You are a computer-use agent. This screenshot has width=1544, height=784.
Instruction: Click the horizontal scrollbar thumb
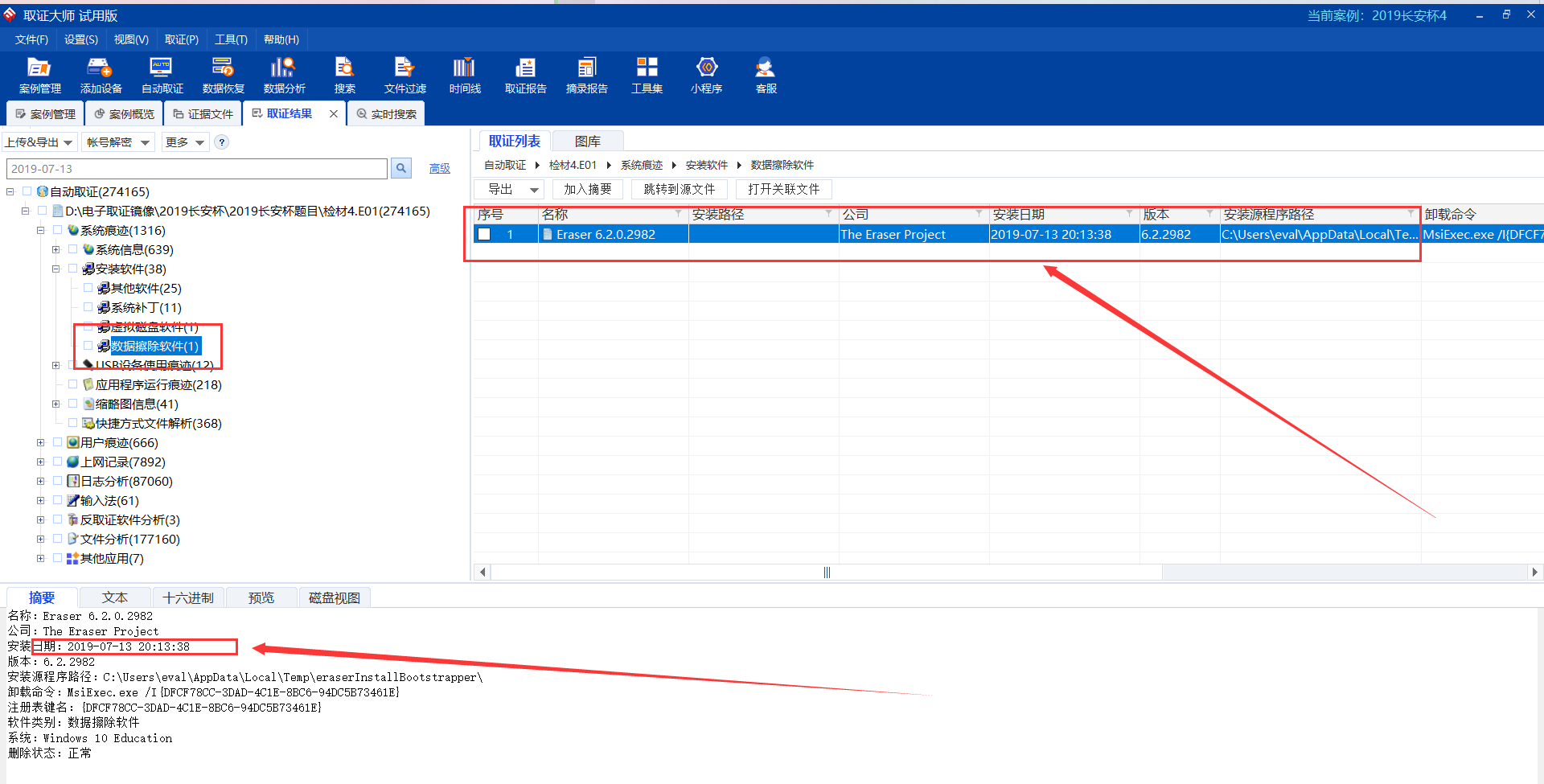(827, 572)
